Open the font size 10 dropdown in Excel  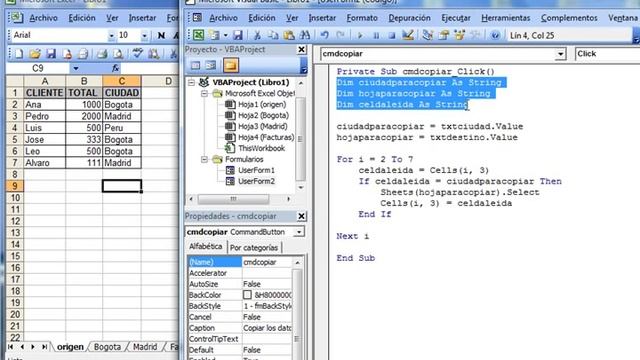144,36
